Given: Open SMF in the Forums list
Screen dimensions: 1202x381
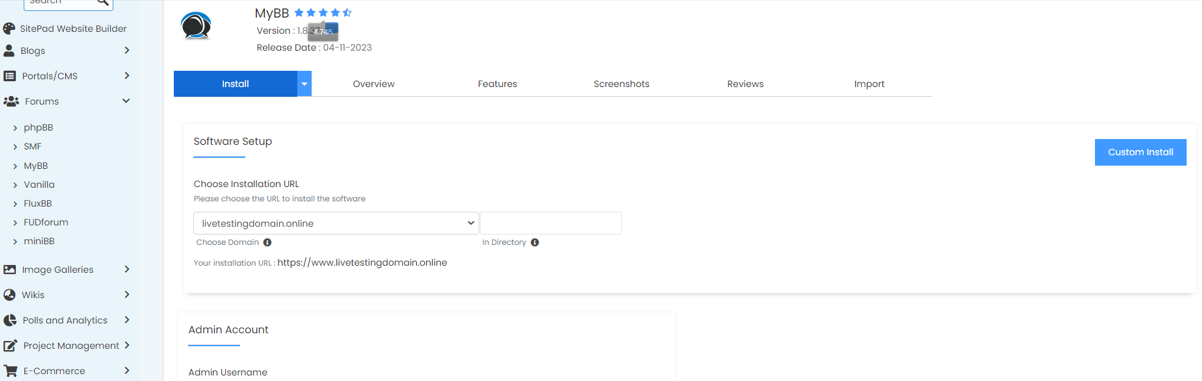Looking at the screenshot, I should [32, 146].
